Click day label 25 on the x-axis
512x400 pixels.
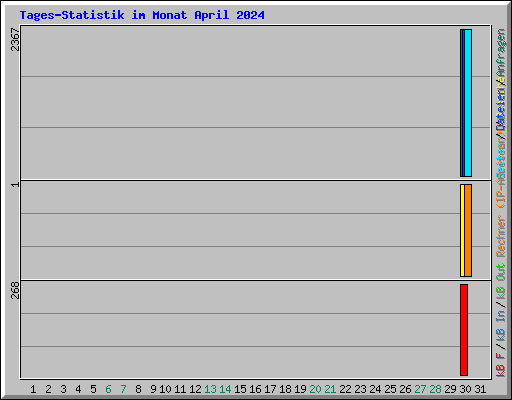tap(390, 389)
